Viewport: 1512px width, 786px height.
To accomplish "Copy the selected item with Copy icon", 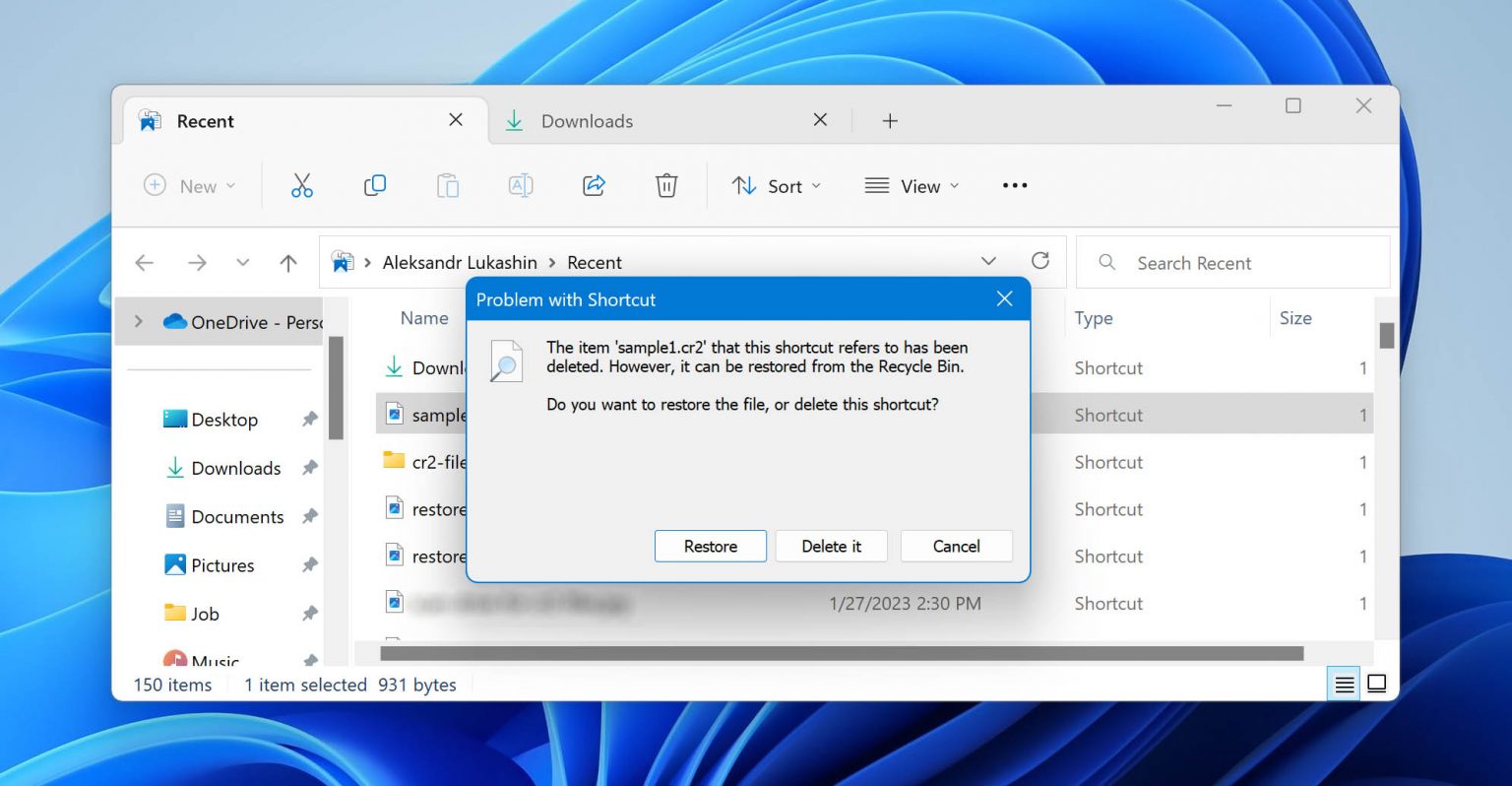I will (x=375, y=185).
